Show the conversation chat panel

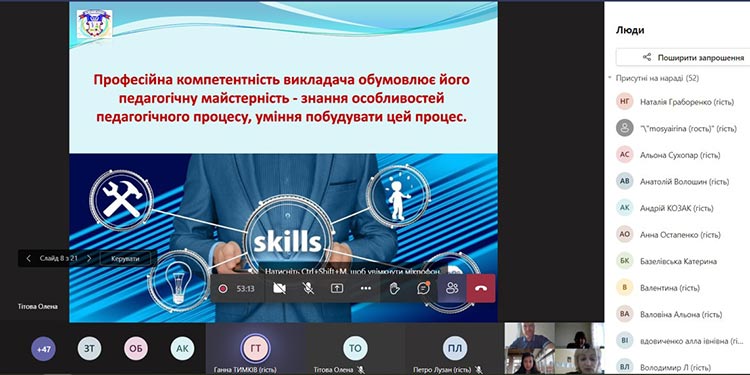click(423, 288)
